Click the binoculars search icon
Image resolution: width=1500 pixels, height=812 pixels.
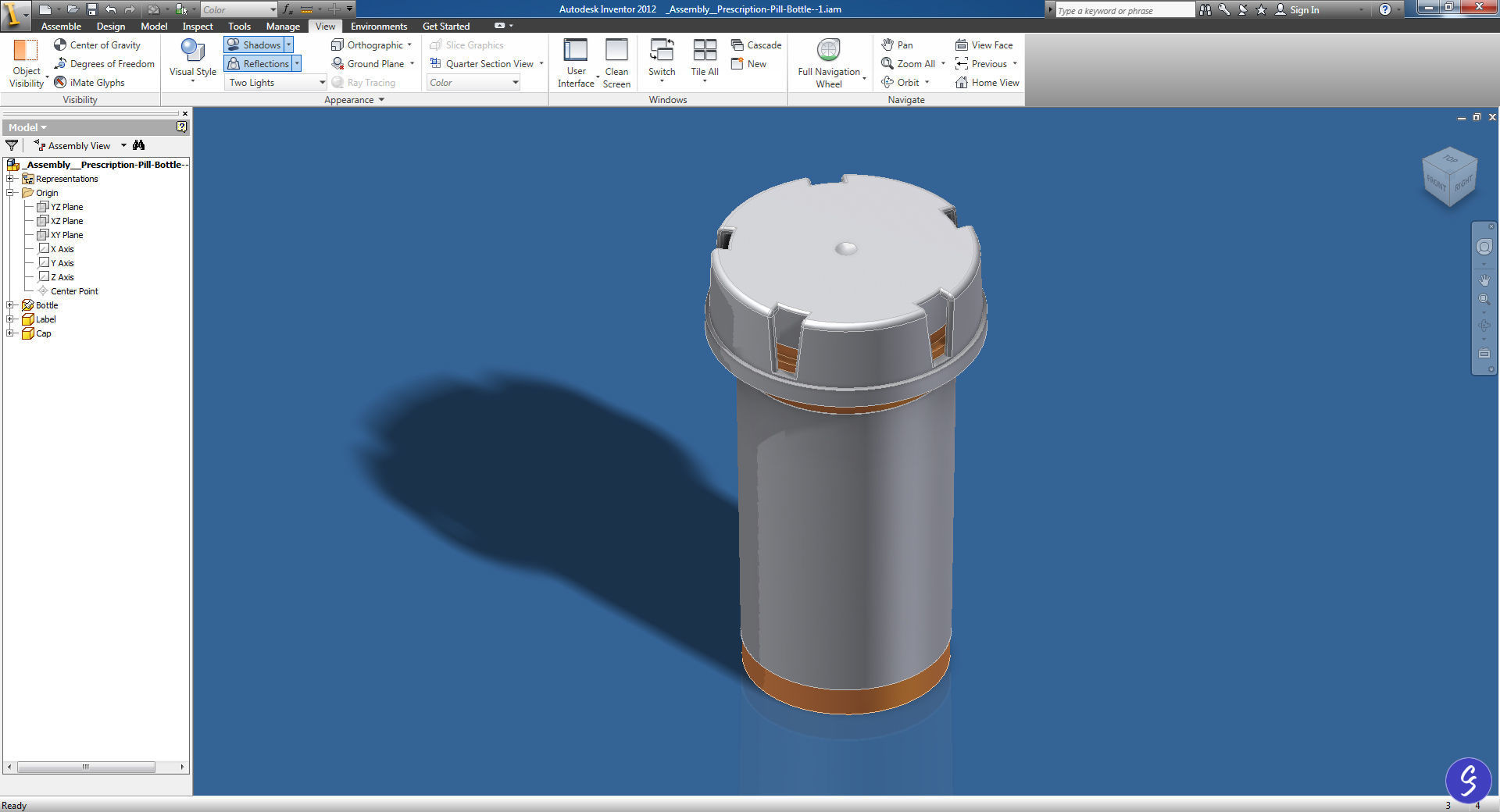(1205, 9)
